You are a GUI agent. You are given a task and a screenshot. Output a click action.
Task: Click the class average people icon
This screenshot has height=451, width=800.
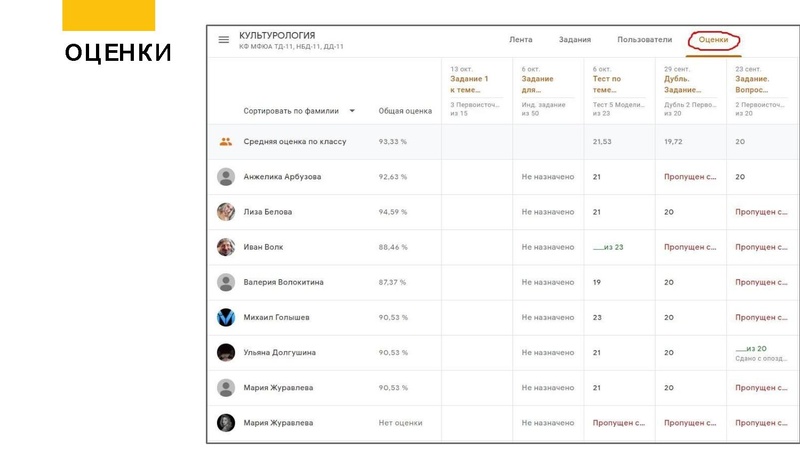[x=226, y=142]
